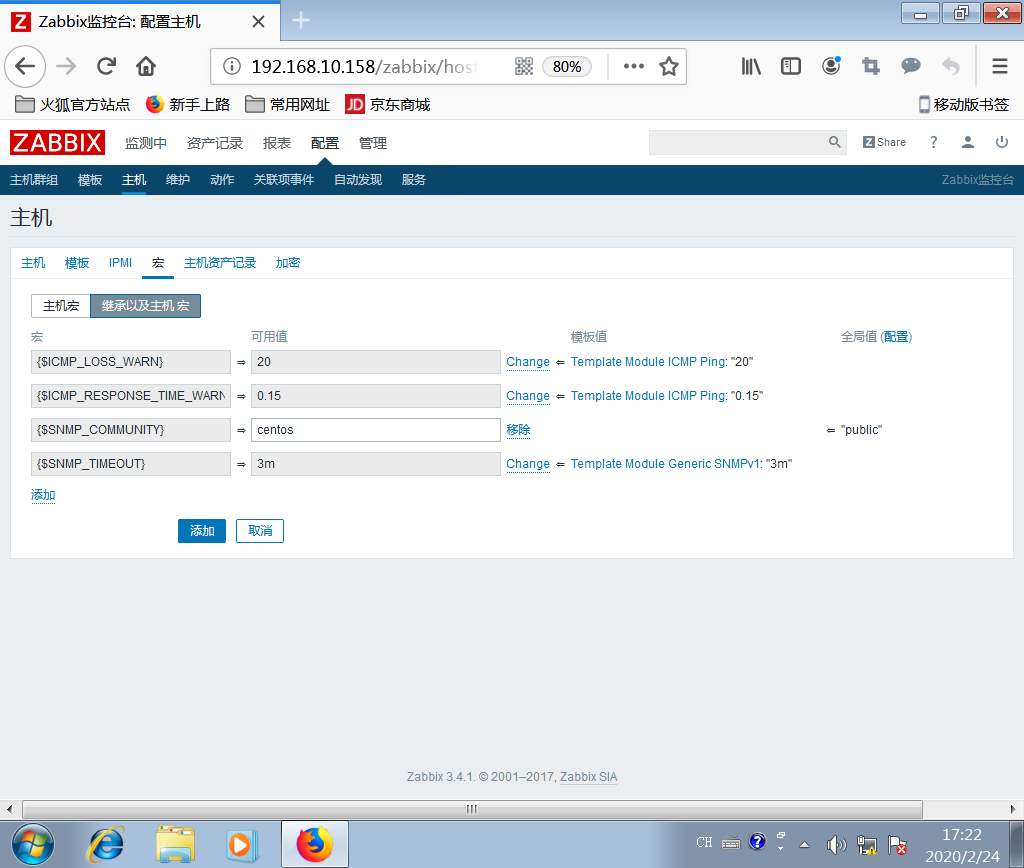The width and height of the screenshot is (1024, 868).
Task: Open user profile icon
Action: [968, 142]
